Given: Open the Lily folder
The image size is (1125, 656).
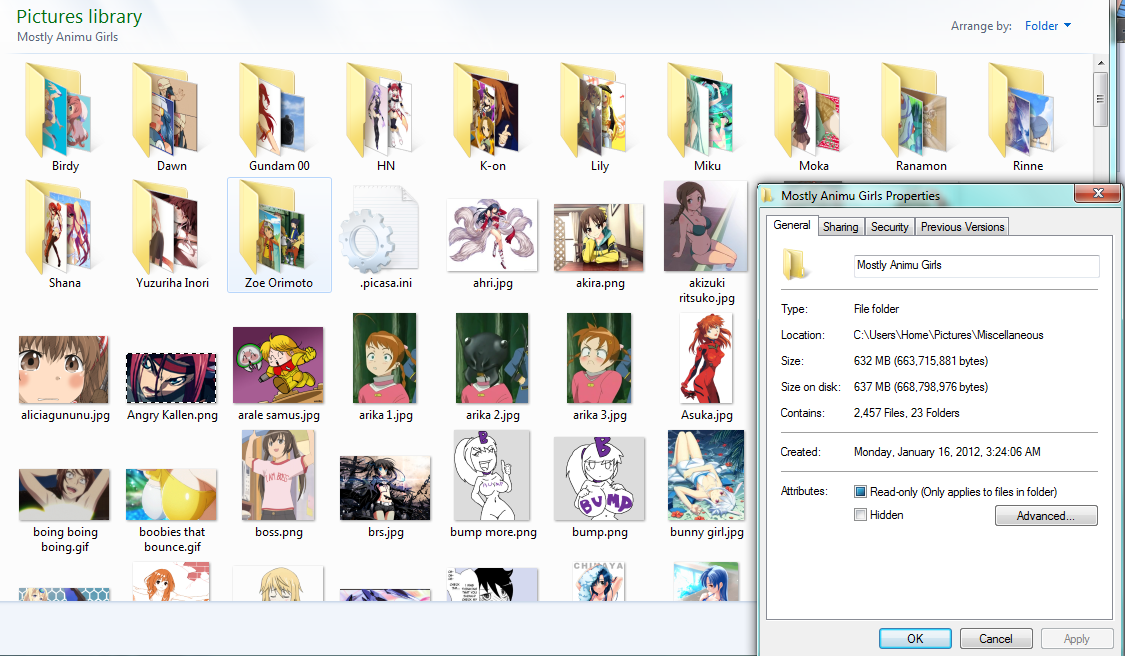Looking at the screenshot, I should [593, 110].
